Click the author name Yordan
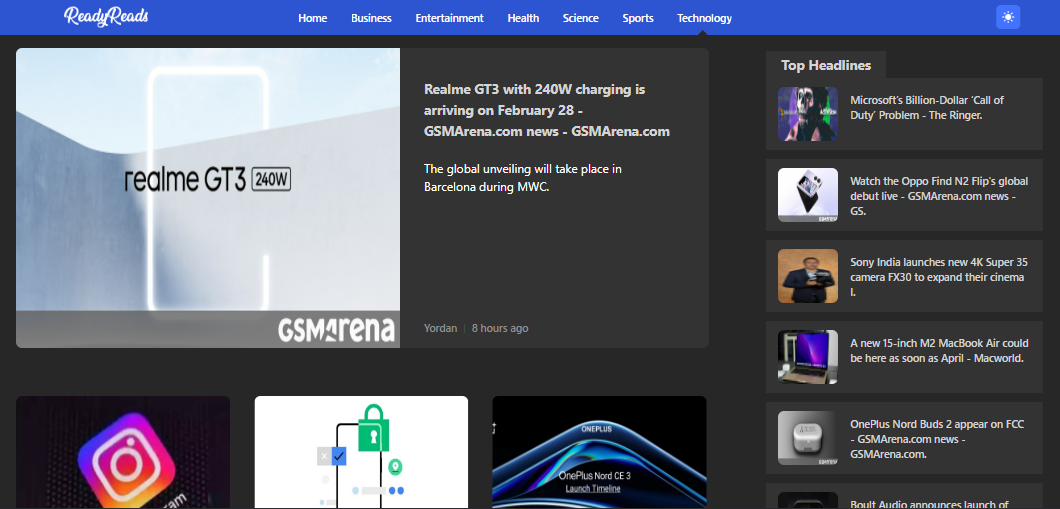Screen dimensions: 1060x509 coord(440,329)
